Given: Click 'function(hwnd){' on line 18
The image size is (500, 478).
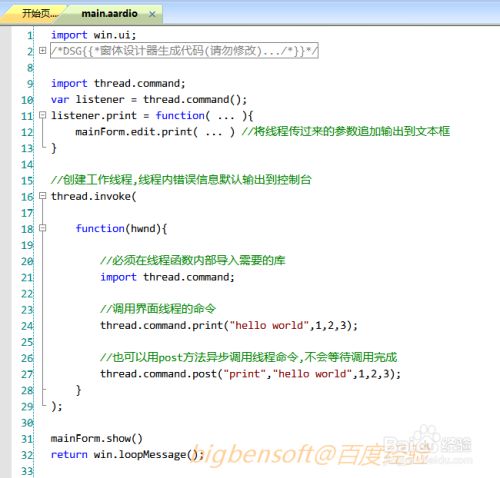Looking at the screenshot, I should tap(121, 229).
